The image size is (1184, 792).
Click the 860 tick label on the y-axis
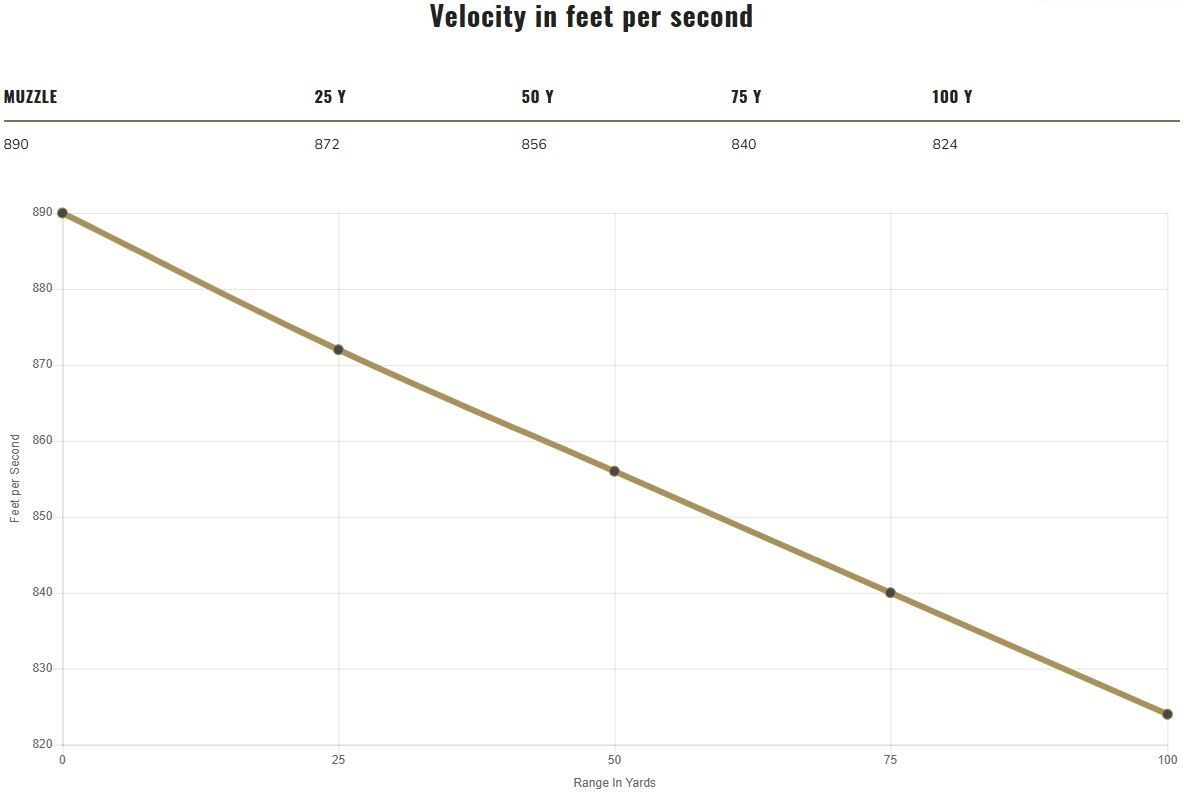[43, 441]
